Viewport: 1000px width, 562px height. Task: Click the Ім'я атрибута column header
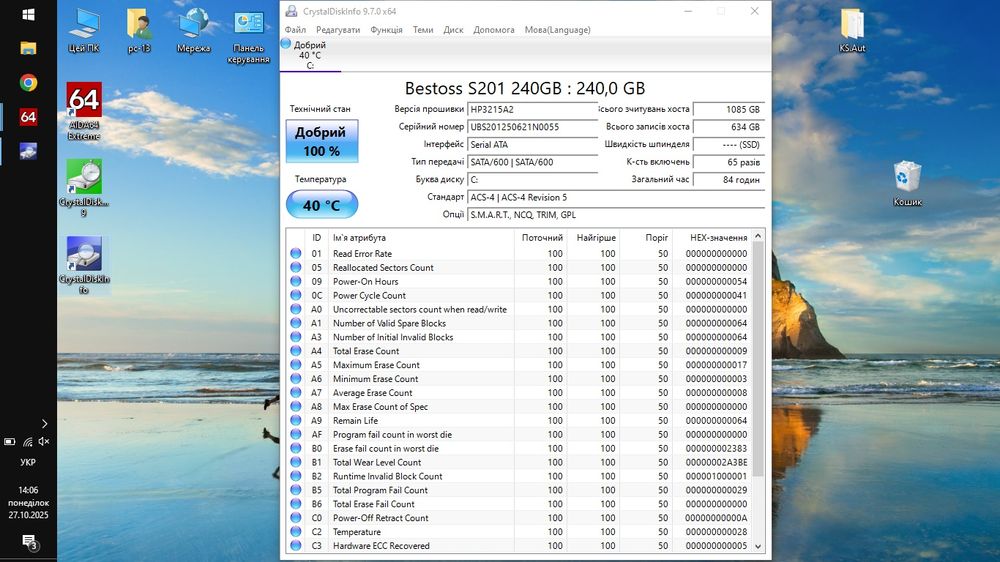click(421, 237)
